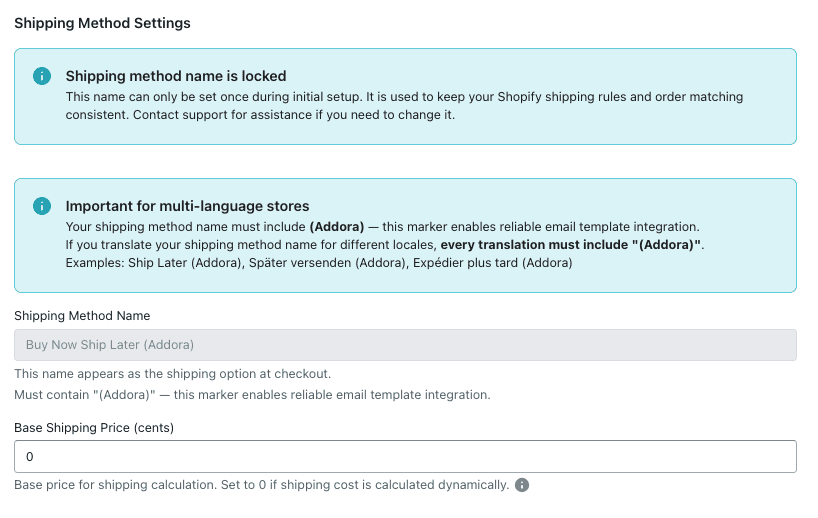Click the Base Shipping Price (cents) label
This screenshot has height=518, width=818.
click(x=94, y=427)
